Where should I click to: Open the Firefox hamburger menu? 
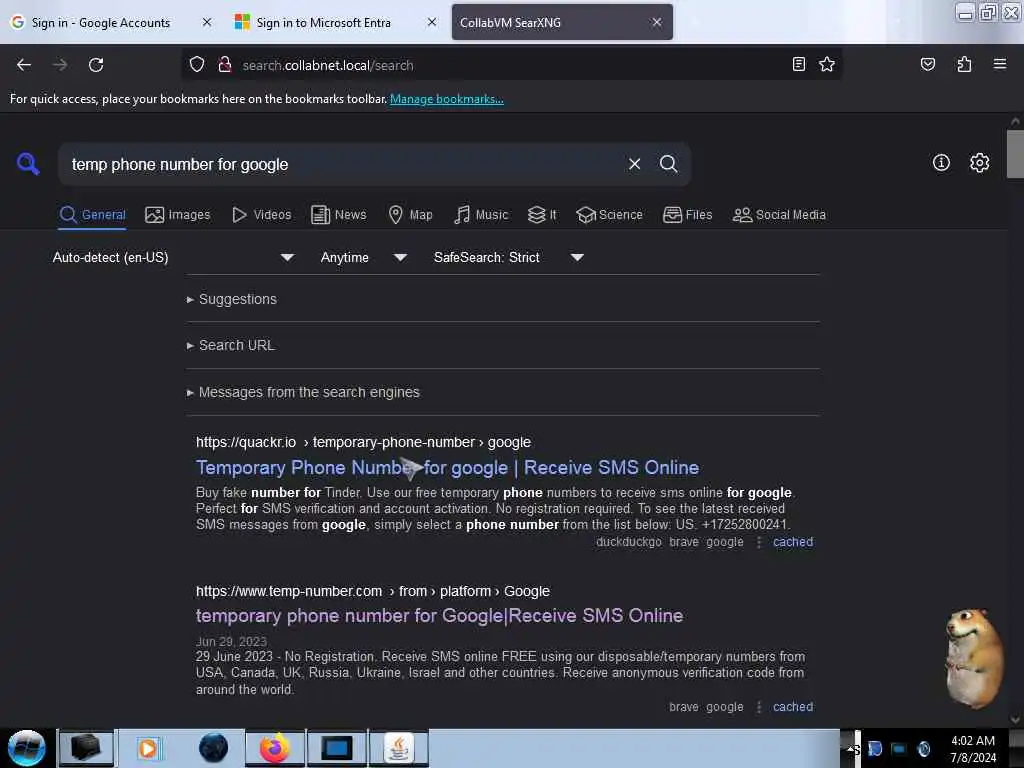click(1000, 64)
